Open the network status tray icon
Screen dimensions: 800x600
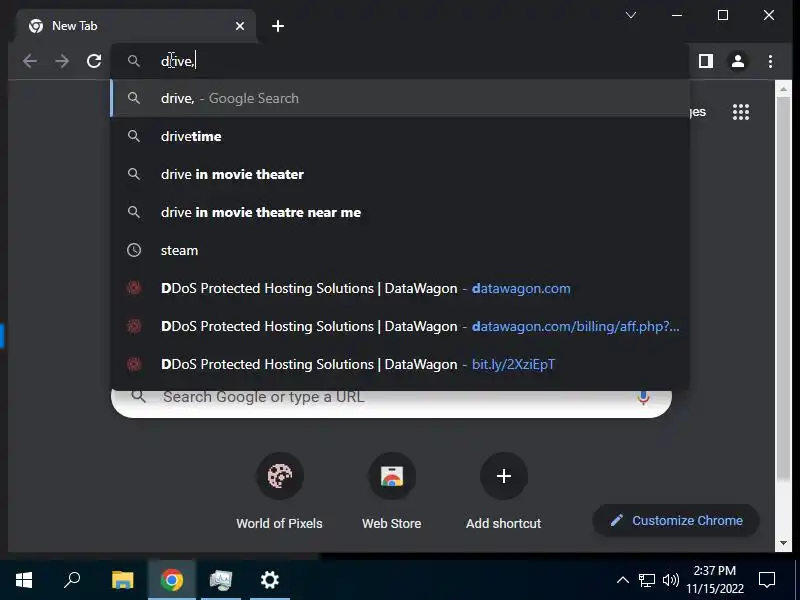(647, 580)
